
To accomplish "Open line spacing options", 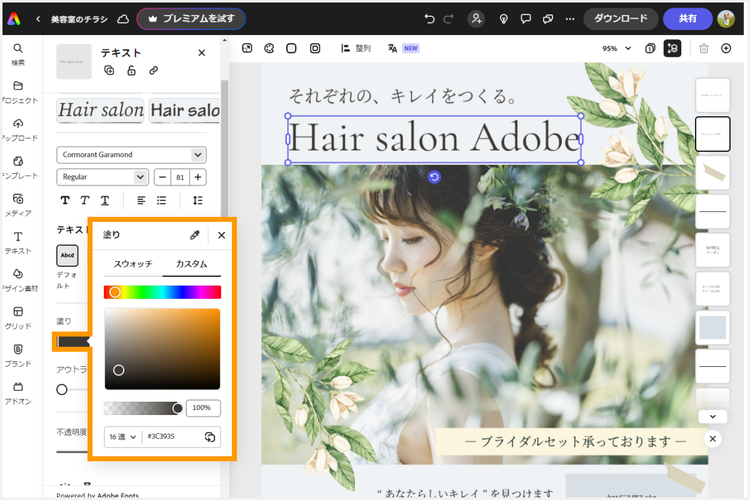I will pyautogui.click(x=198, y=200).
